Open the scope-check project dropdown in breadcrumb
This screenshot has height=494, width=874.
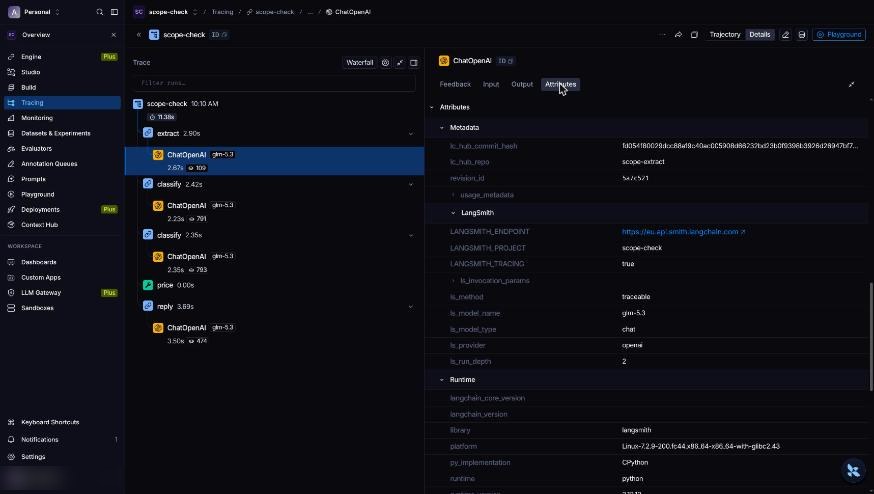[195, 12]
